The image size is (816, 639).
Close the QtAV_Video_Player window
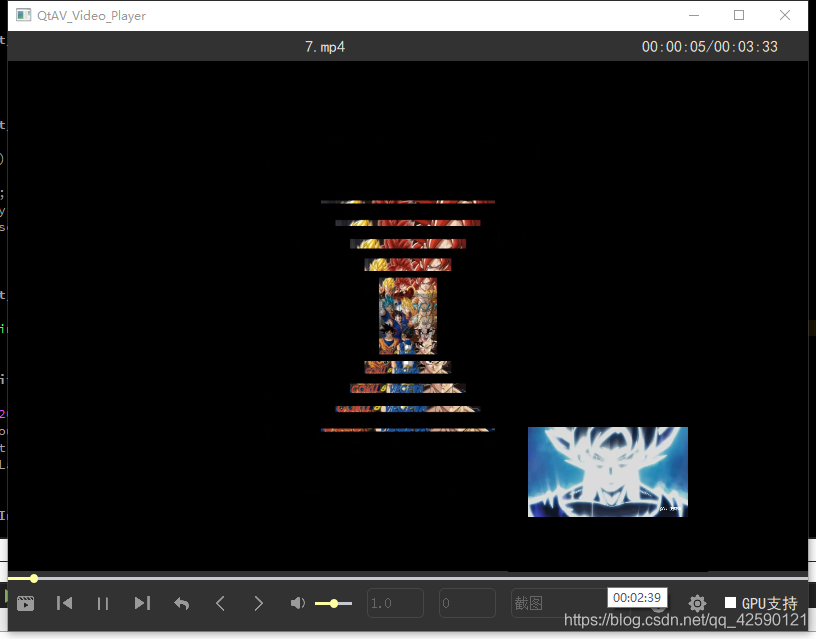coord(785,16)
